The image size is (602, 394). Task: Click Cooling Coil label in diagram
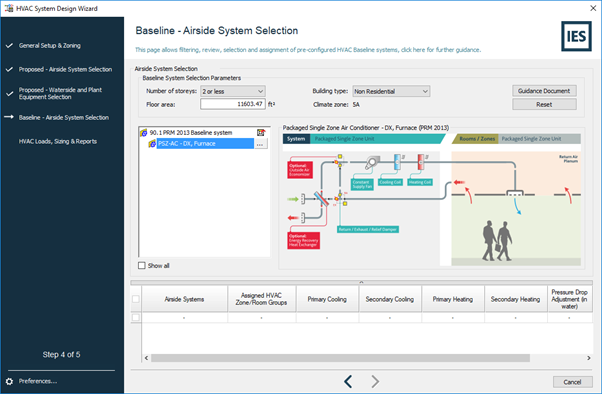pyautogui.click(x=390, y=182)
